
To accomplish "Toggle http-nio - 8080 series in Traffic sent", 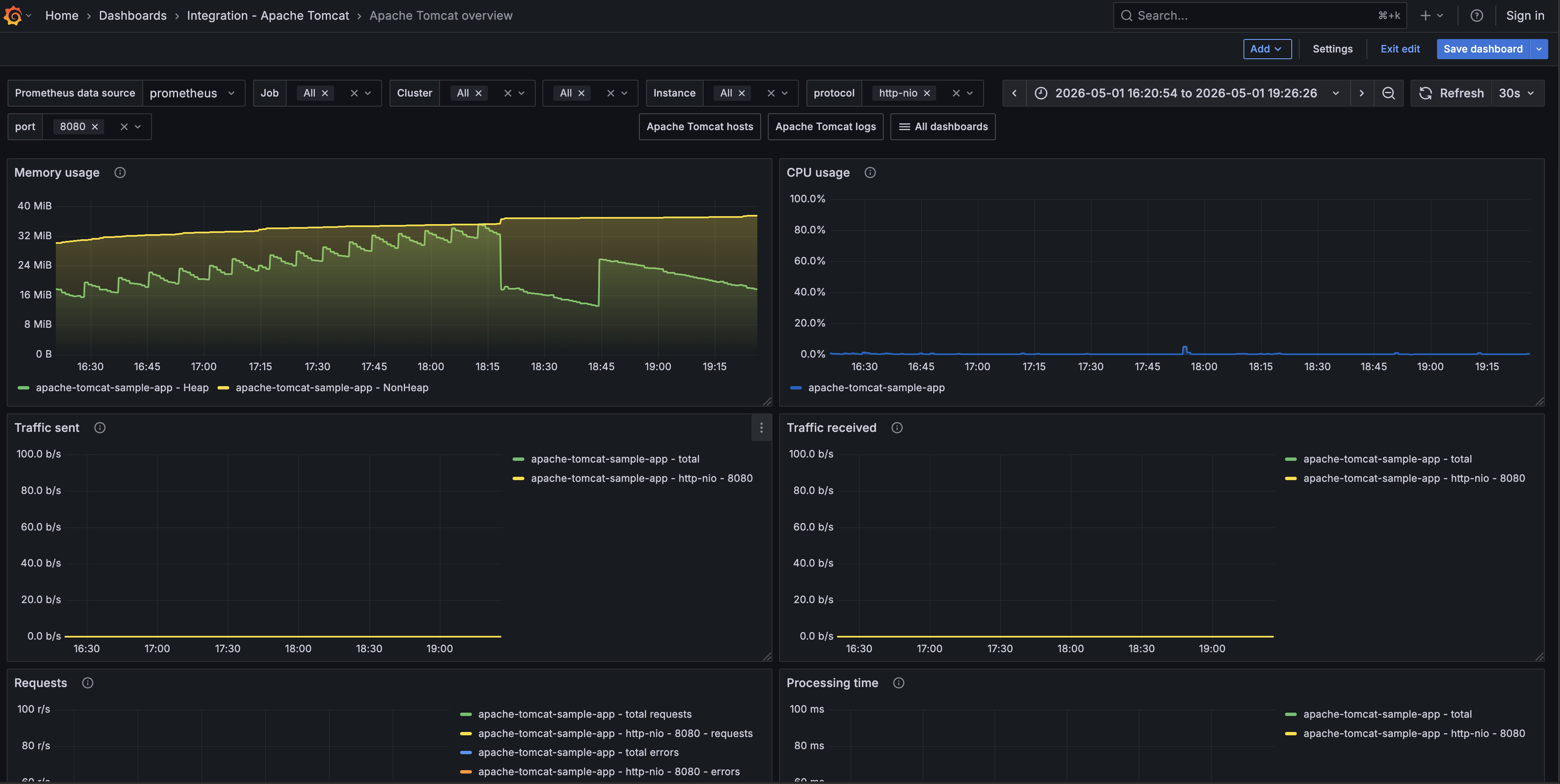I will tap(642, 478).
